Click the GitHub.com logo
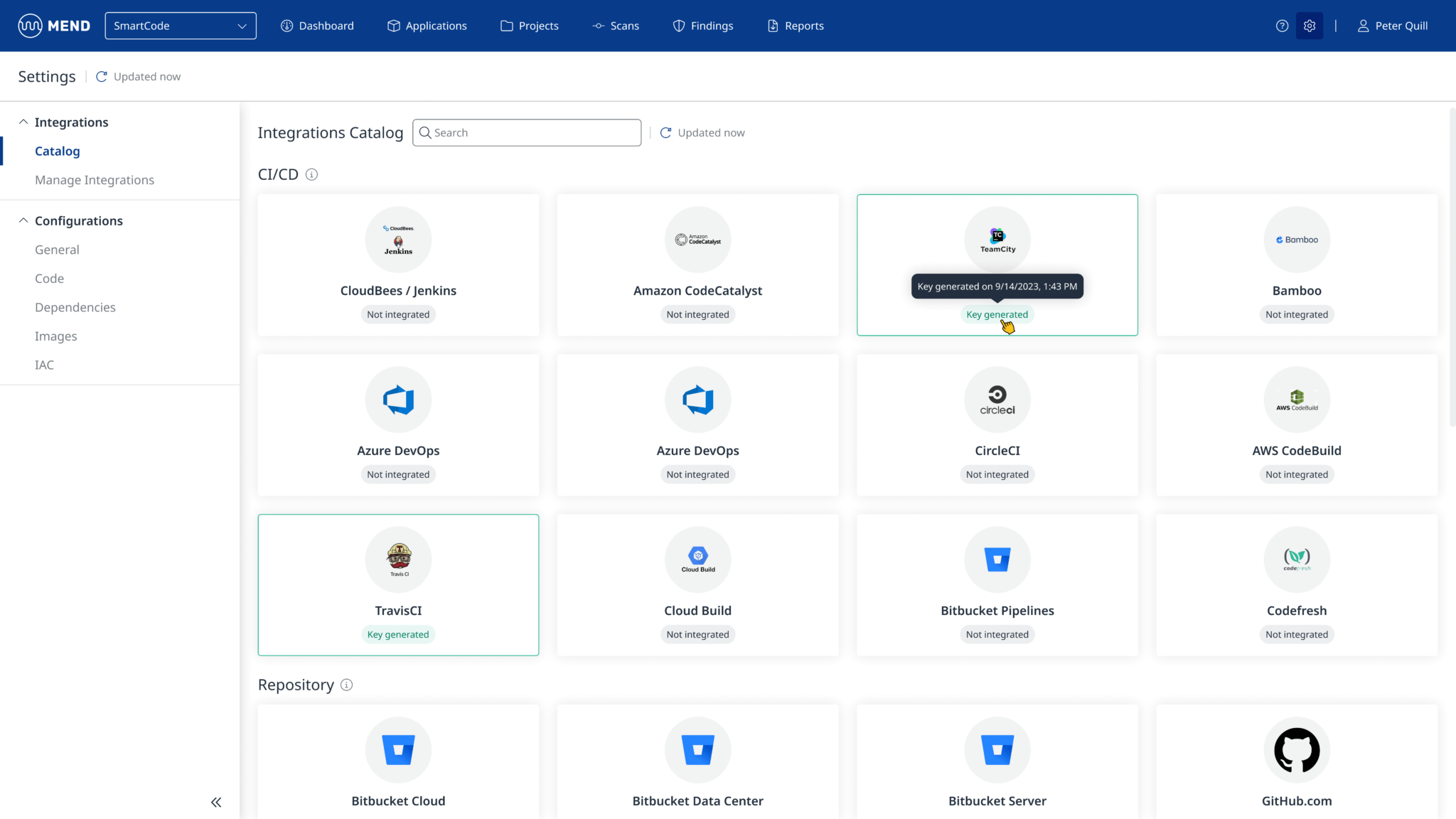Image resolution: width=1456 pixels, height=819 pixels. coord(1297,751)
